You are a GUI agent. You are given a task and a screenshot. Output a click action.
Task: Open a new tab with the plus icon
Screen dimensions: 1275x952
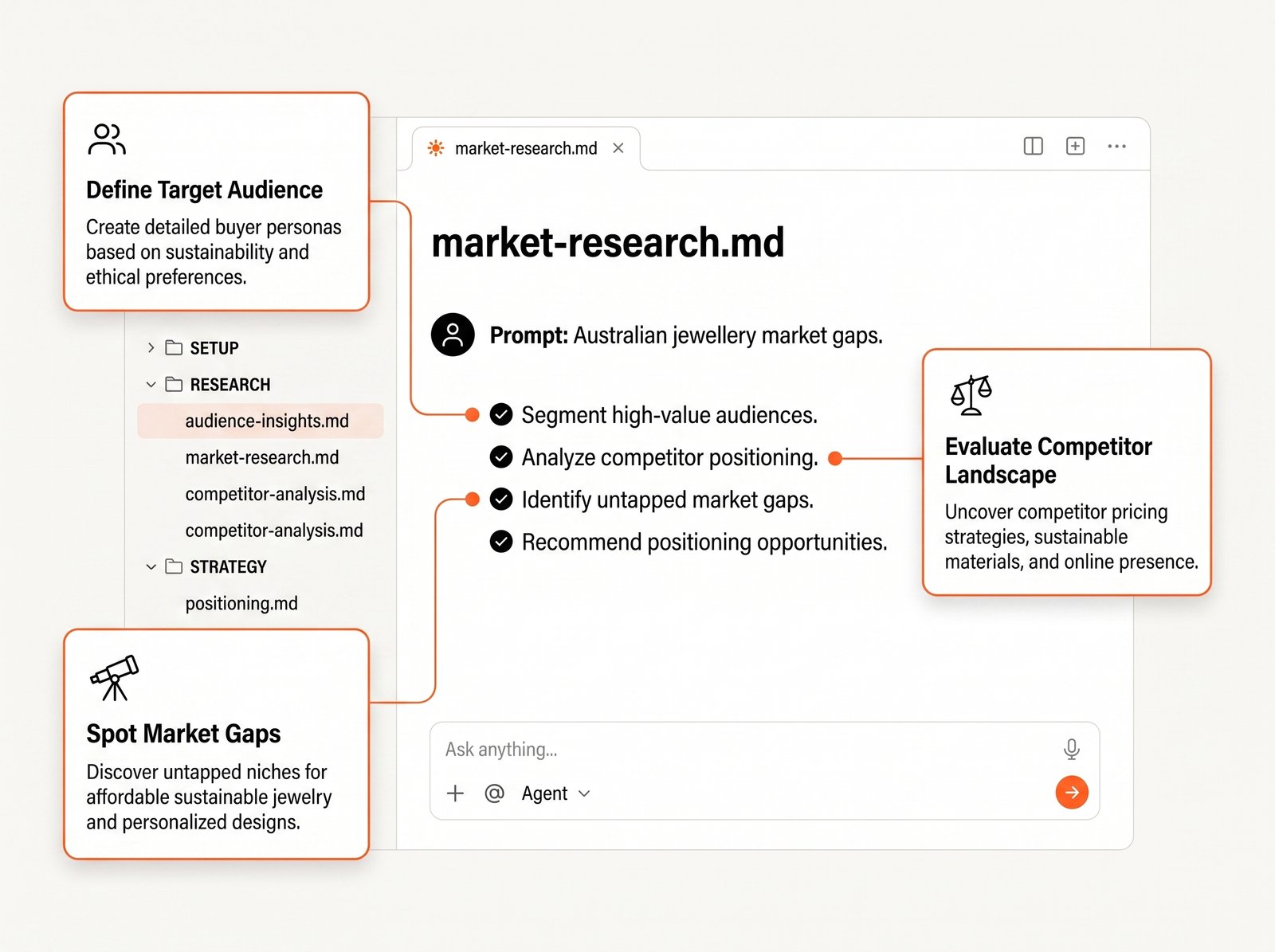1075,146
